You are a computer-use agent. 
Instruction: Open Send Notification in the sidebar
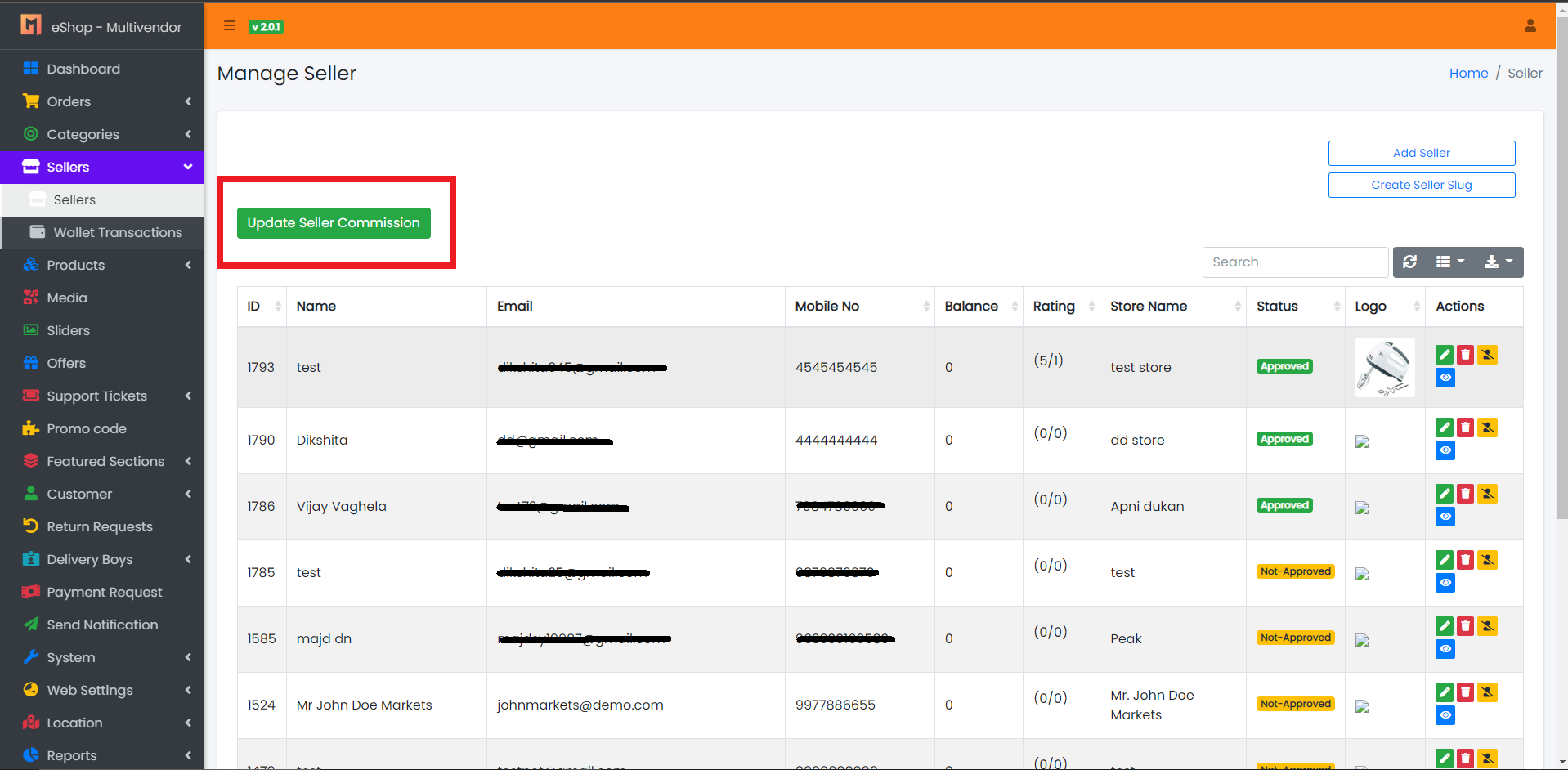click(x=102, y=625)
